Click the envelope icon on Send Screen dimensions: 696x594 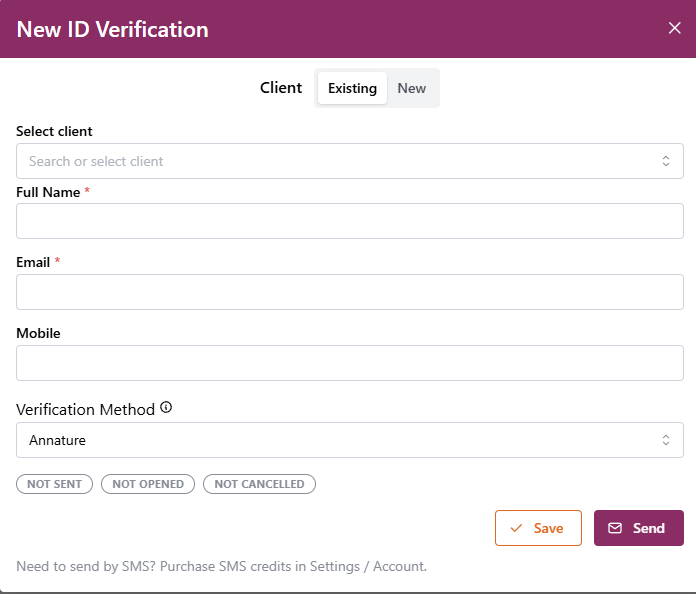click(x=615, y=528)
